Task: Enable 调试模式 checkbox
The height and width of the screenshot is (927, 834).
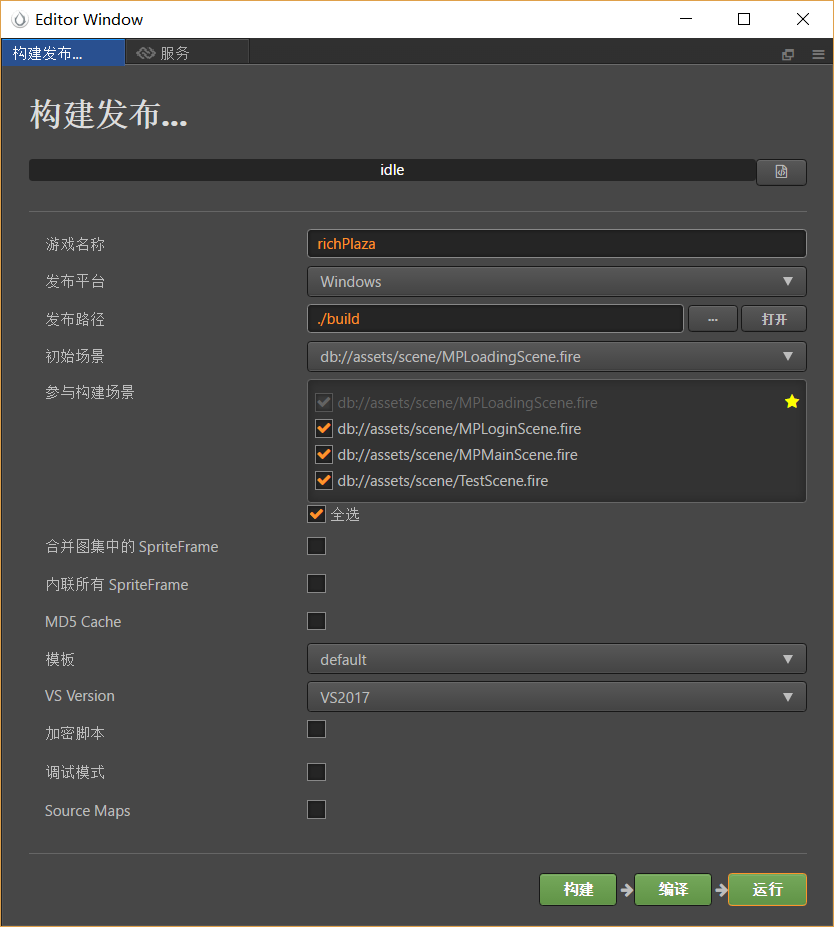Action: pos(316,772)
